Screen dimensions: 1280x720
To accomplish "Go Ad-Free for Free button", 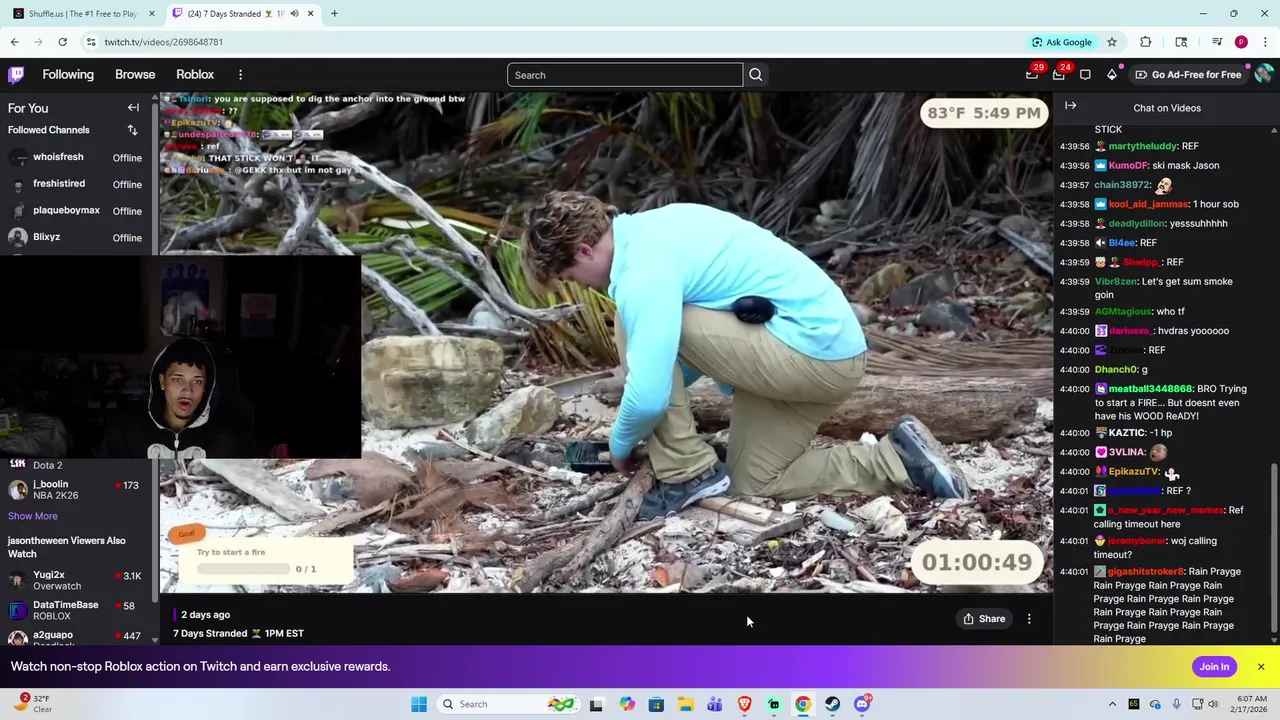I will click(1188, 75).
